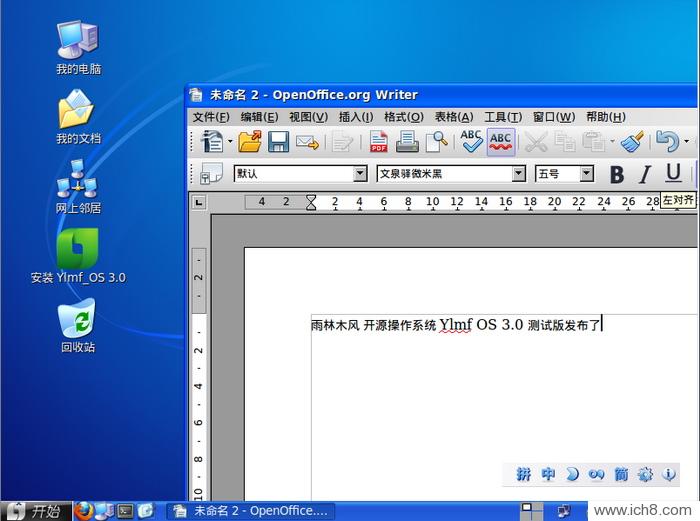Expand the font name dropdown 文泉驿微米黑

pyautogui.click(x=518, y=173)
